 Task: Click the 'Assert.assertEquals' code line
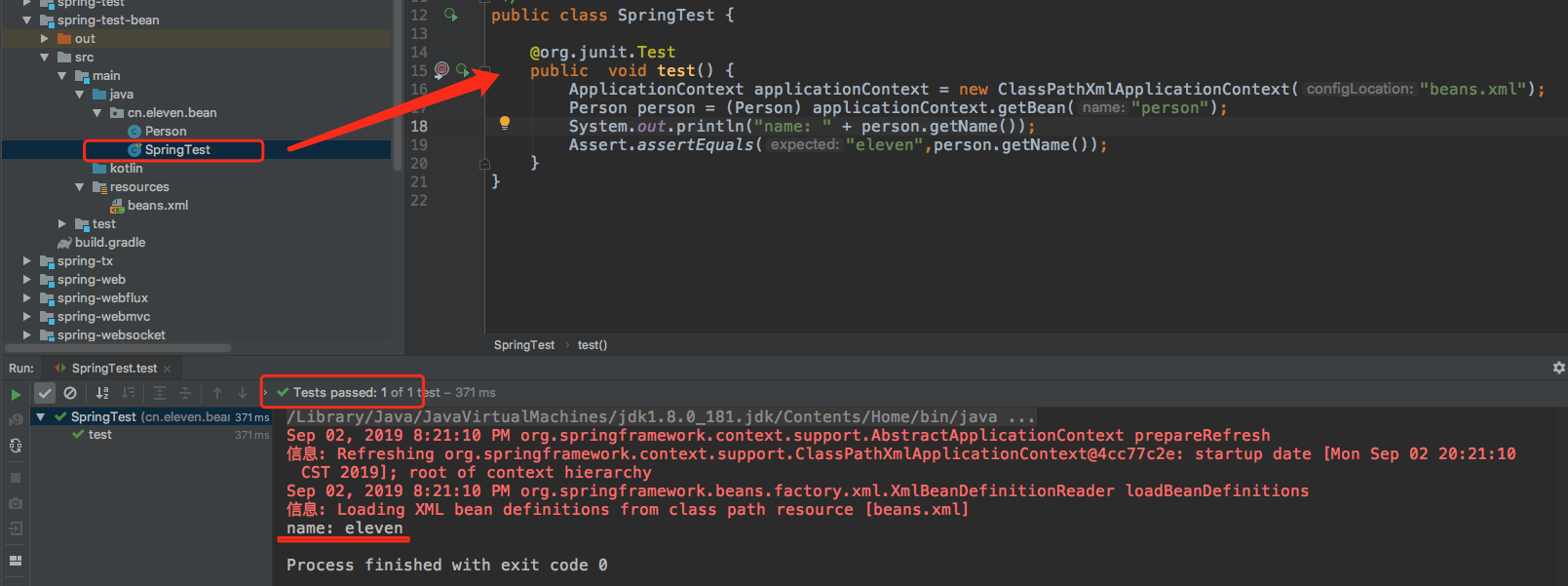[838, 144]
